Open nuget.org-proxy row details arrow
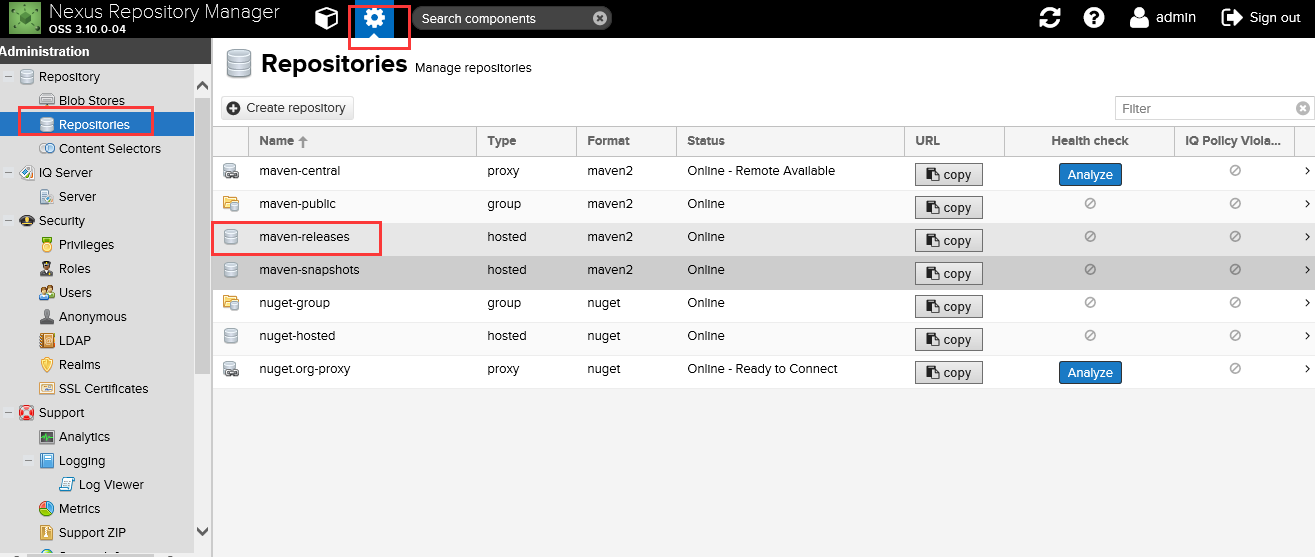Viewport: 1315px width, 557px height. [x=1307, y=369]
